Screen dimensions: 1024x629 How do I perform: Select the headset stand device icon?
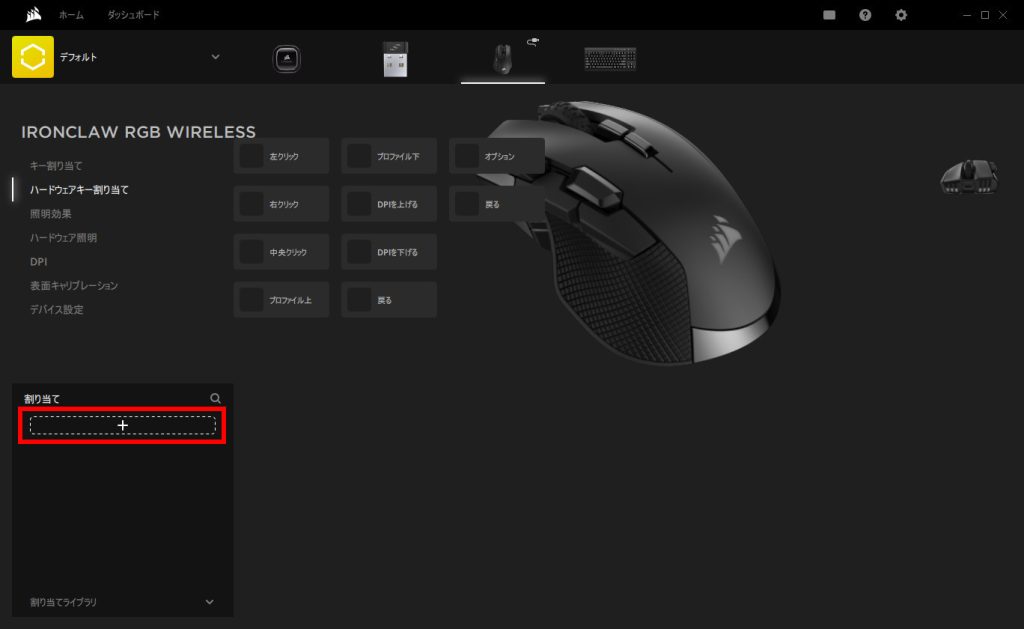click(286, 59)
